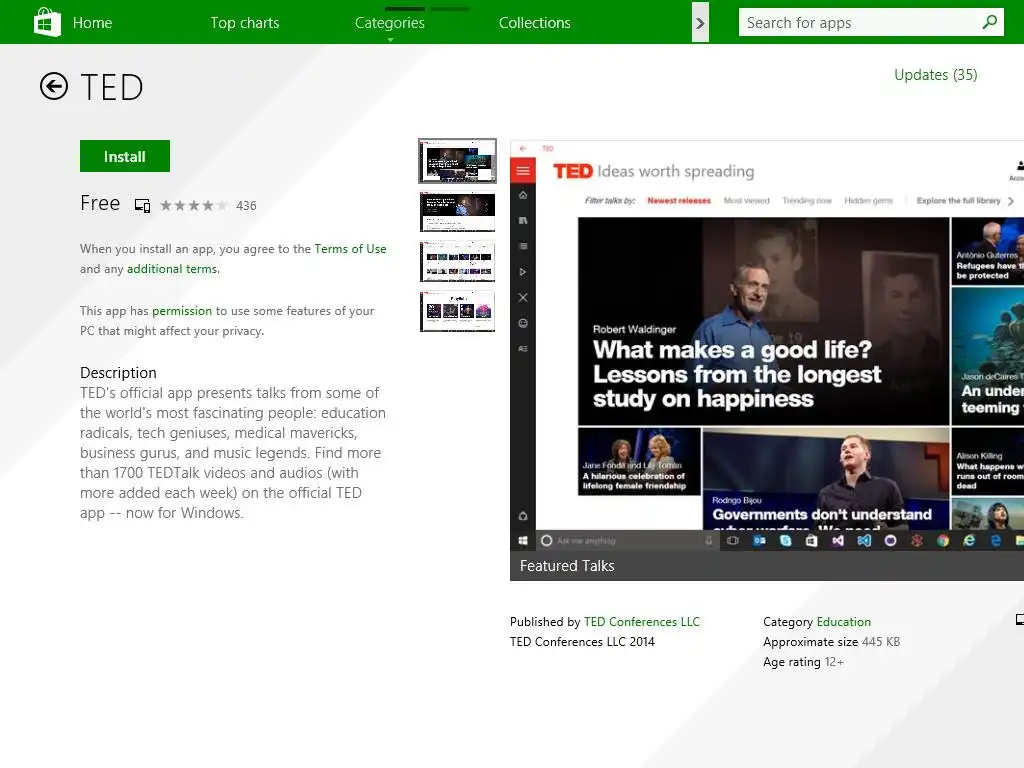Click the What makes a good life talk
The height and width of the screenshot is (768, 1024).
763,321
